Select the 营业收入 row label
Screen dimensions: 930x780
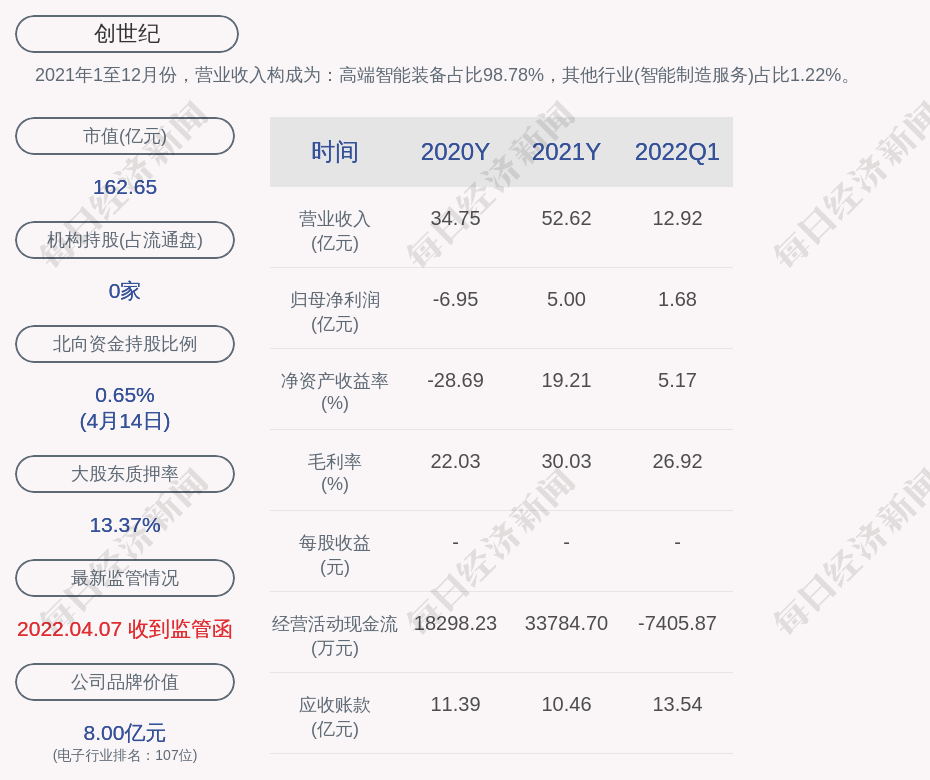[335, 230]
